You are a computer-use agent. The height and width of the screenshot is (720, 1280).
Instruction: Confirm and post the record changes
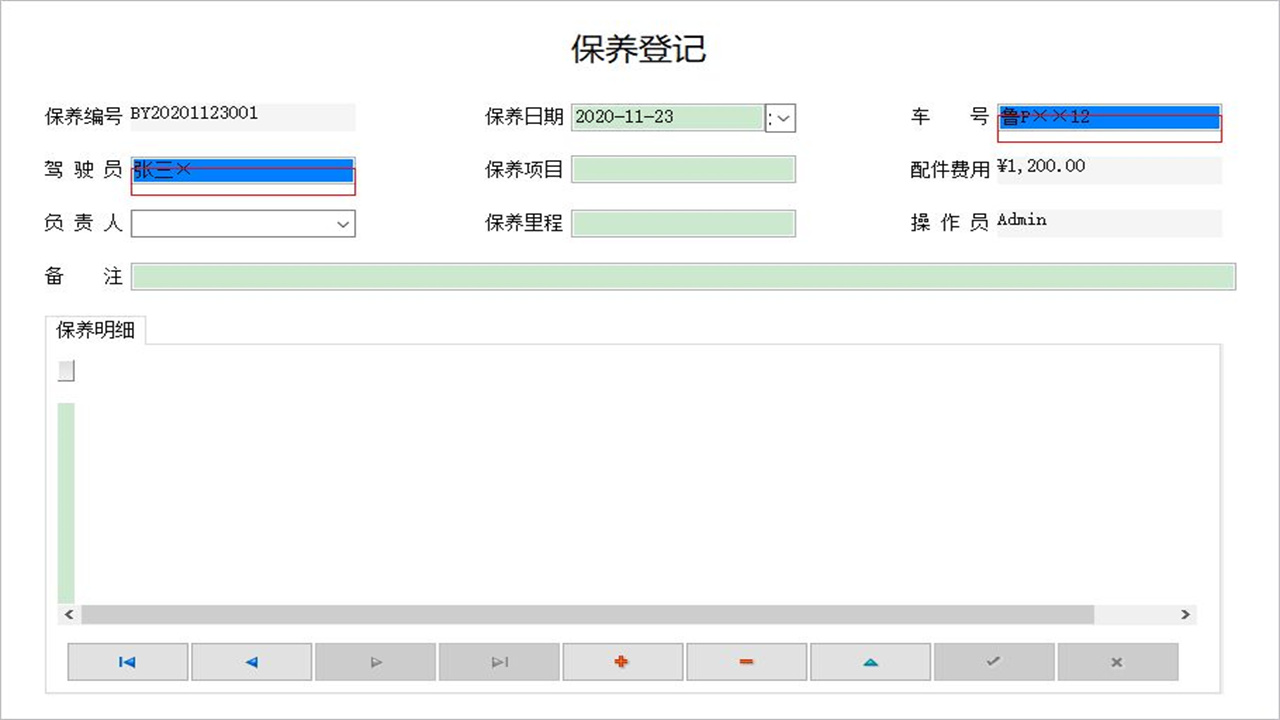pyautogui.click(x=994, y=661)
